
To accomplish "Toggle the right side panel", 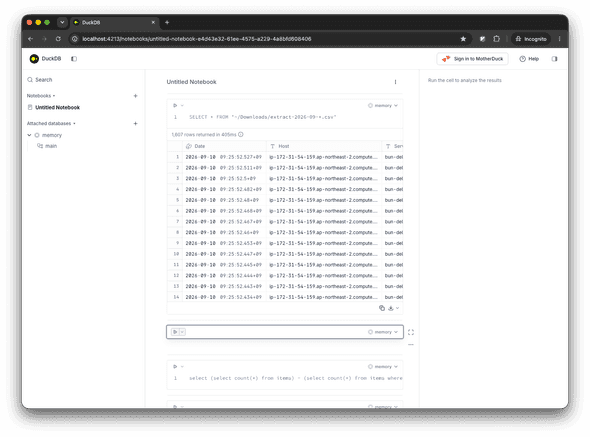I will coord(554,59).
